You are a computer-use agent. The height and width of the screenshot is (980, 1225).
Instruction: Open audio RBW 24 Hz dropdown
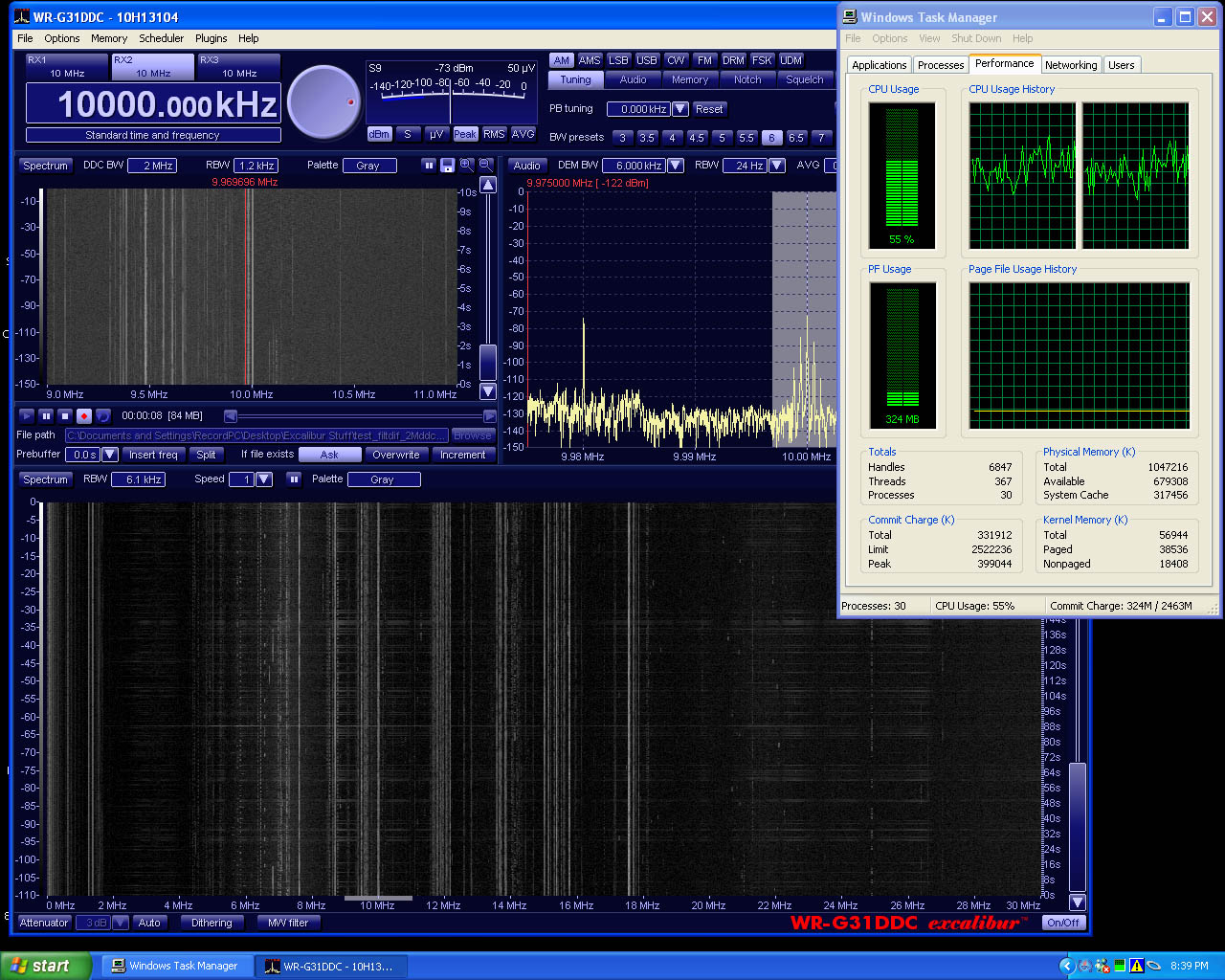pos(777,166)
